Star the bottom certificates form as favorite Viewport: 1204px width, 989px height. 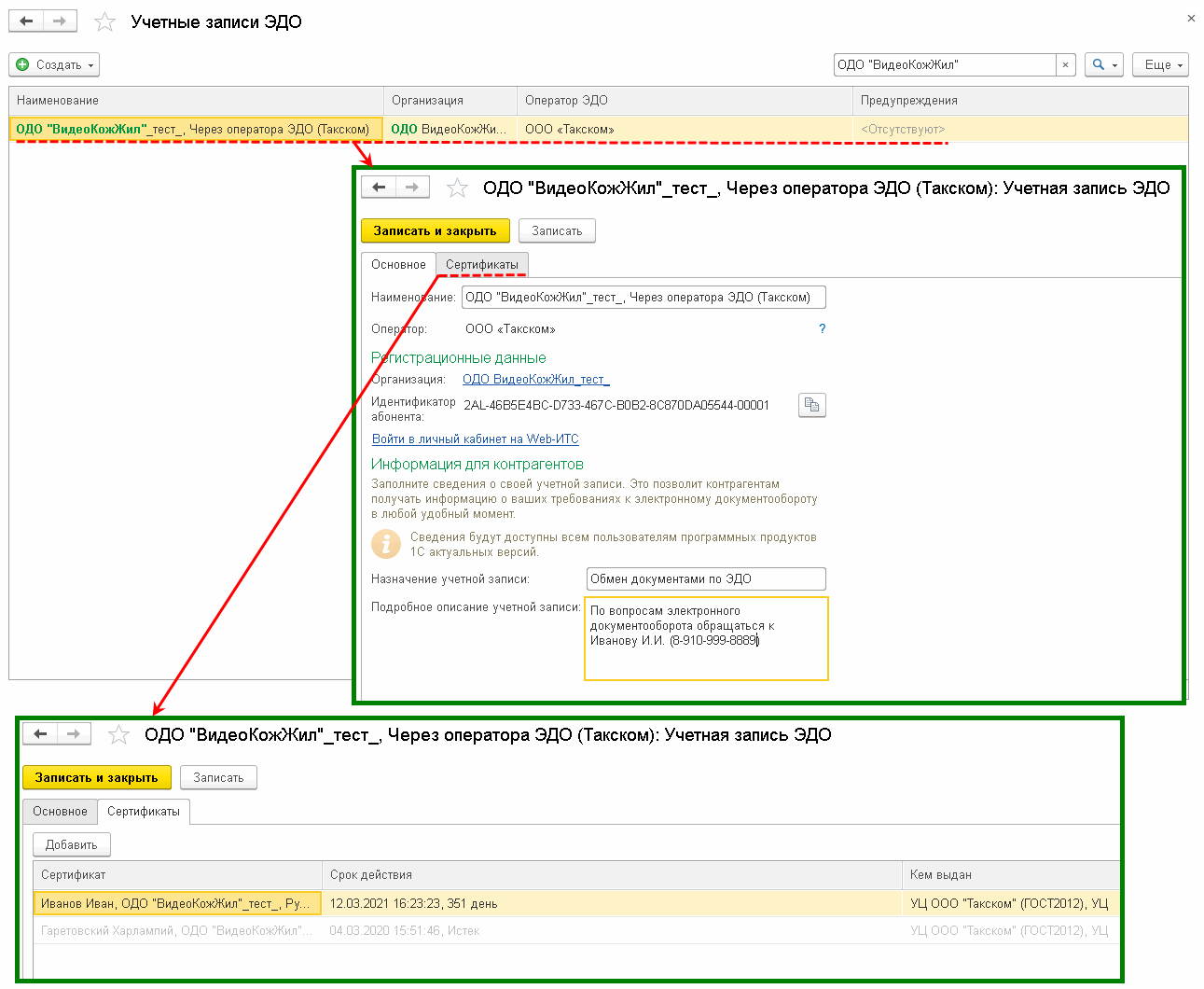coord(118,734)
